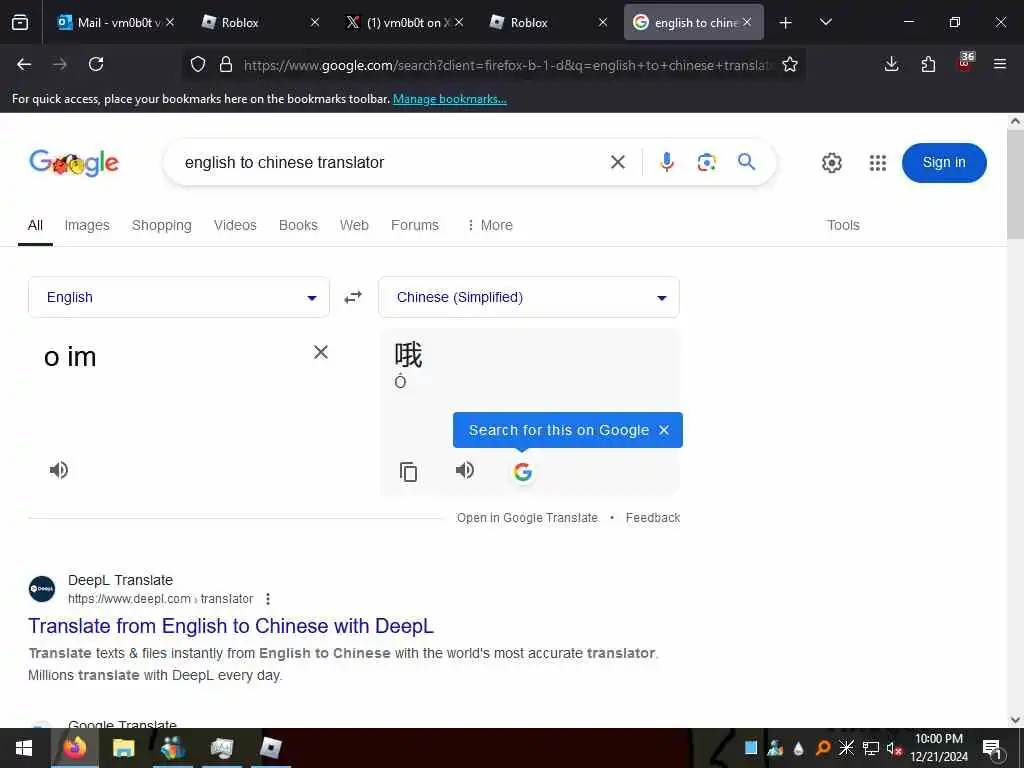
Task: Open the Web search tab
Action: [354, 225]
